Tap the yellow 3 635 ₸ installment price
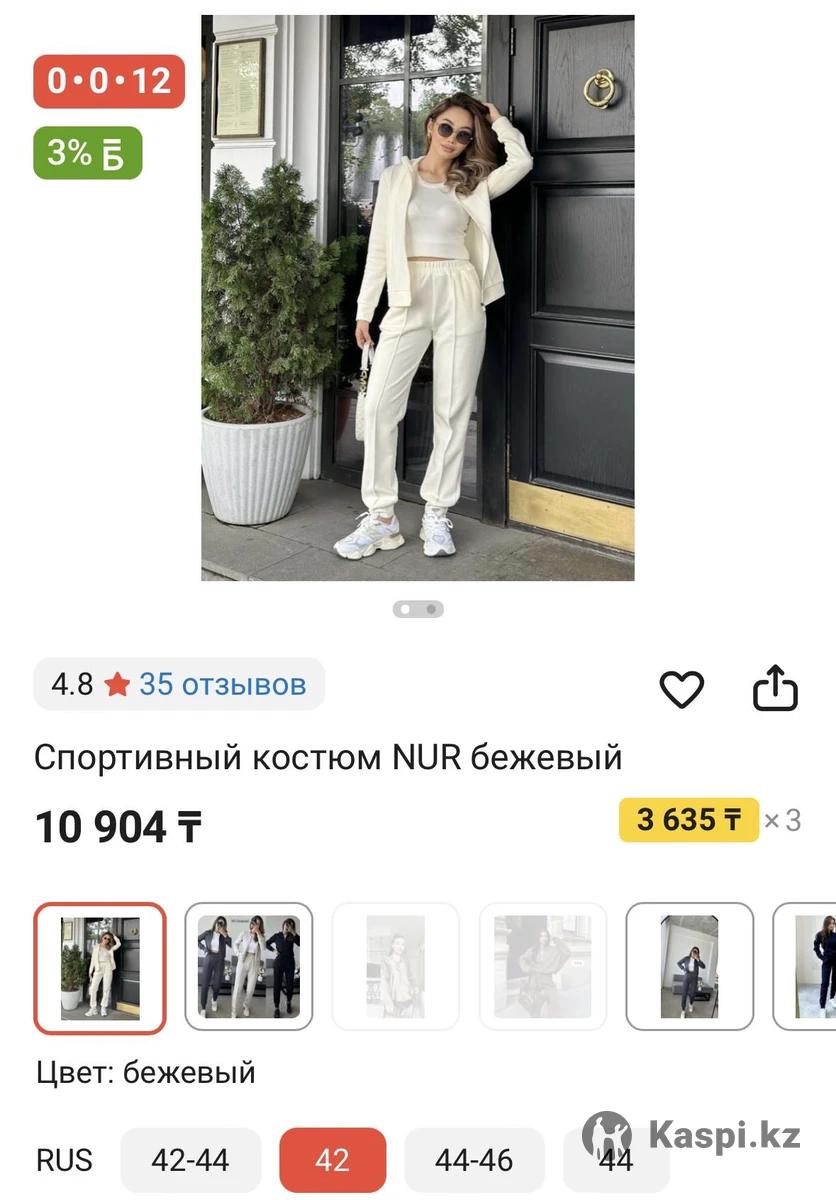 click(x=689, y=820)
